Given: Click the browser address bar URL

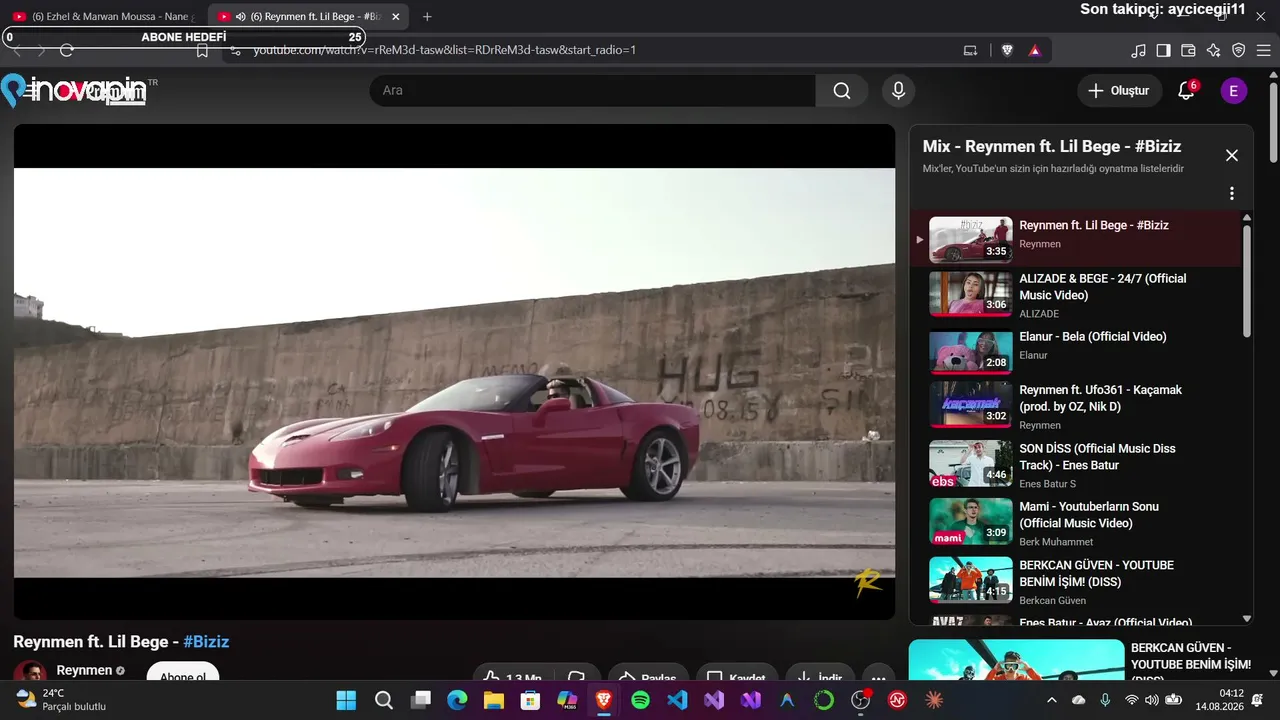Looking at the screenshot, I should (444, 50).
